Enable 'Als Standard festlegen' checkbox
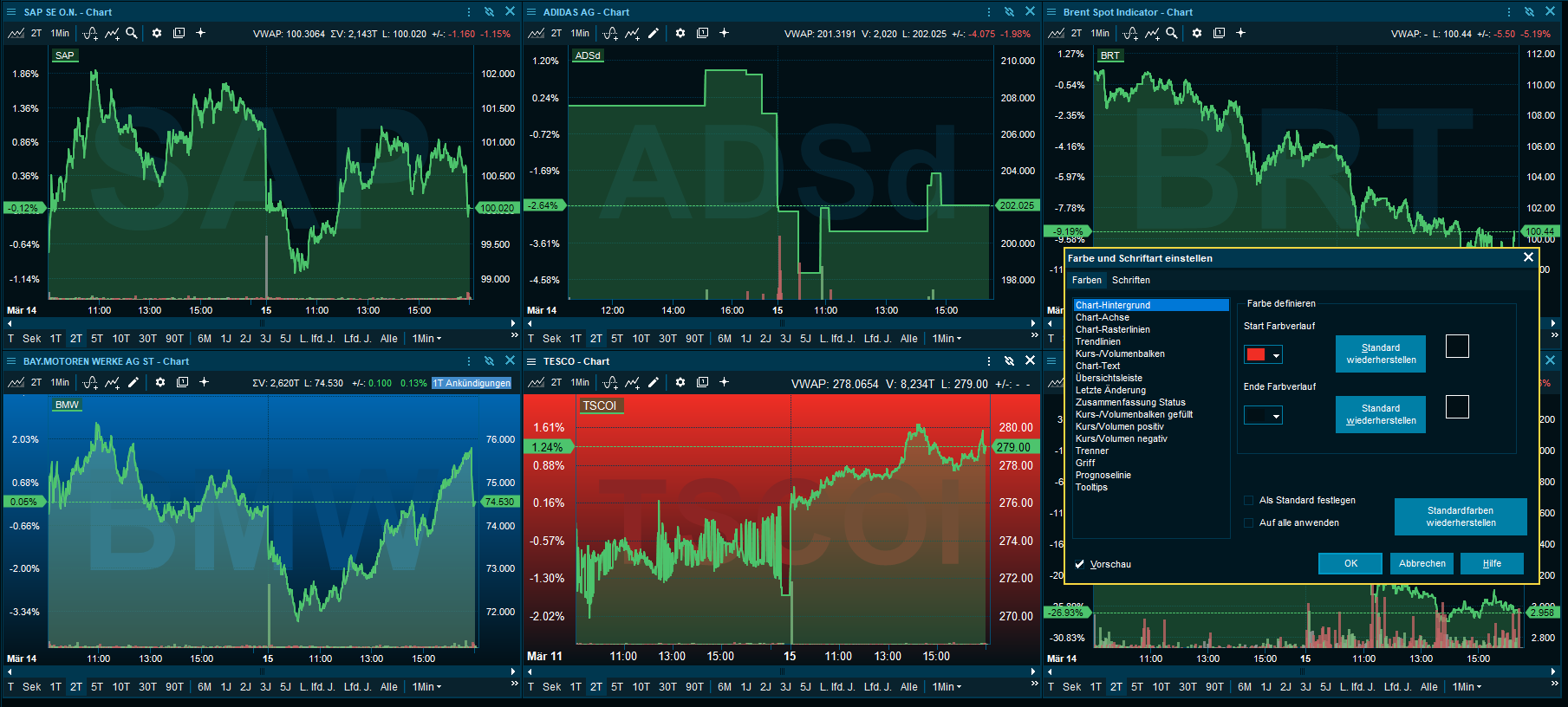 point(1249,500)
